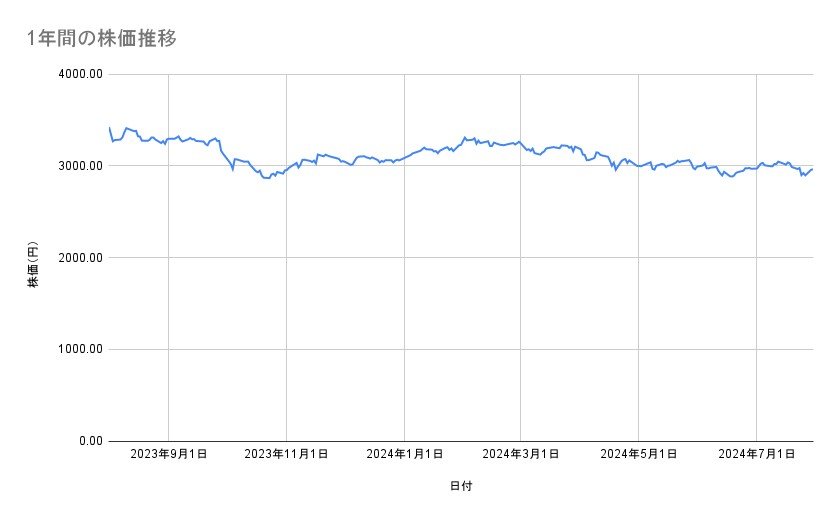Select the 0.00 y-axis label
839x519 pixels.
pos(88,441)
